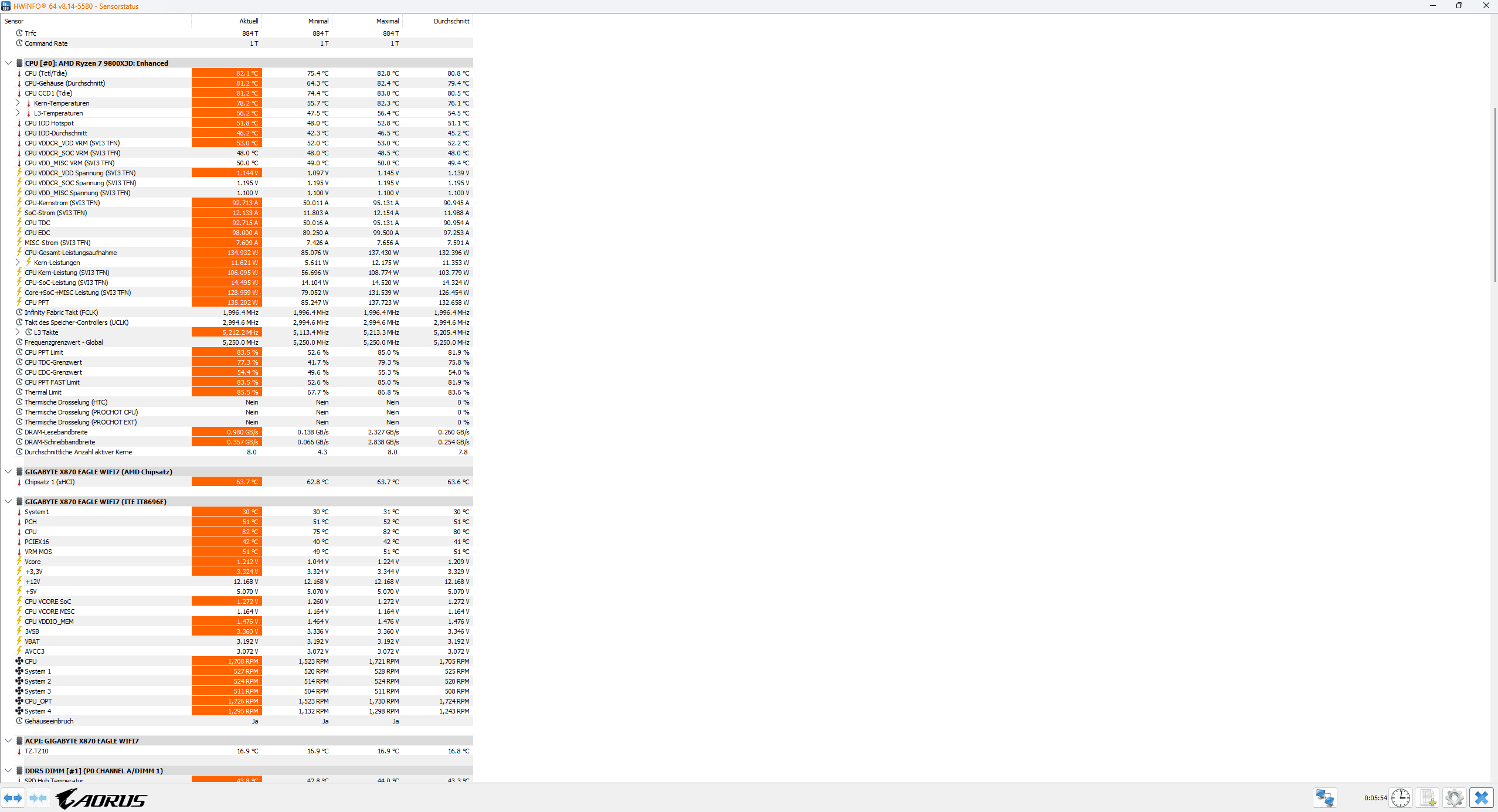Select the Thermal Limit sensor row
1498x812 pixels.
[x=43, y=392]
